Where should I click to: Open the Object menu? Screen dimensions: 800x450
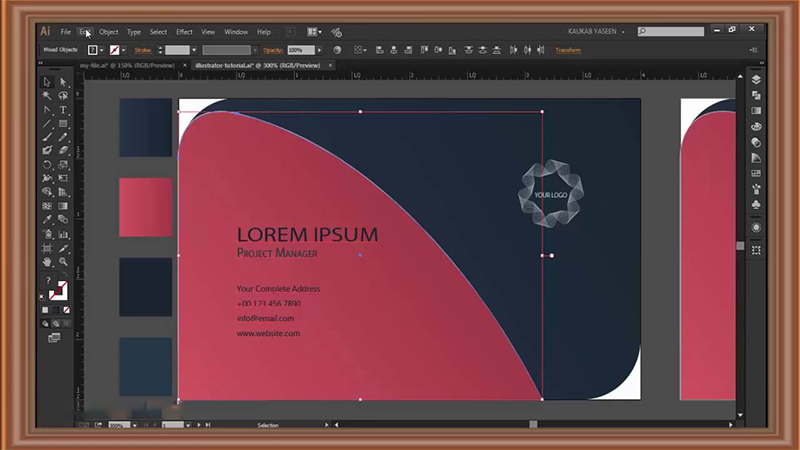tap(108, 32)
